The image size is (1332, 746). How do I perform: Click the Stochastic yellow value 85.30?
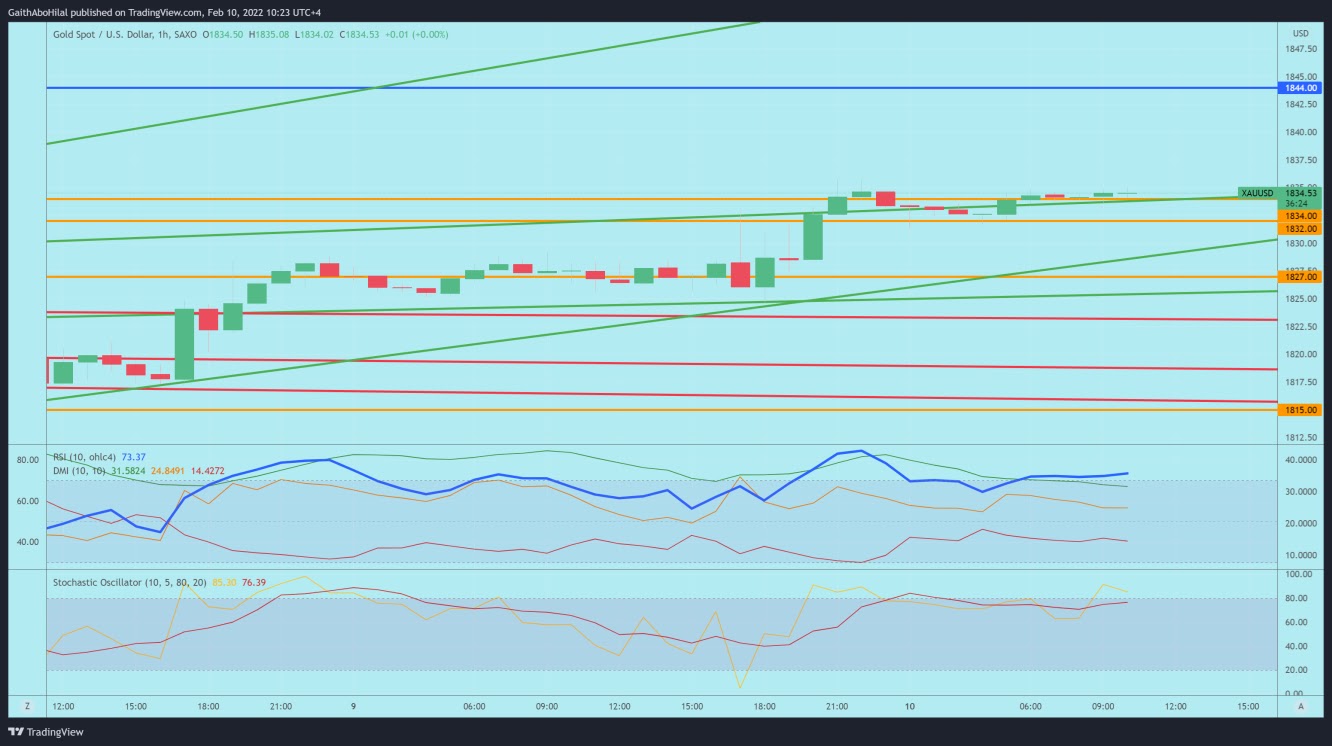point(226,582)
